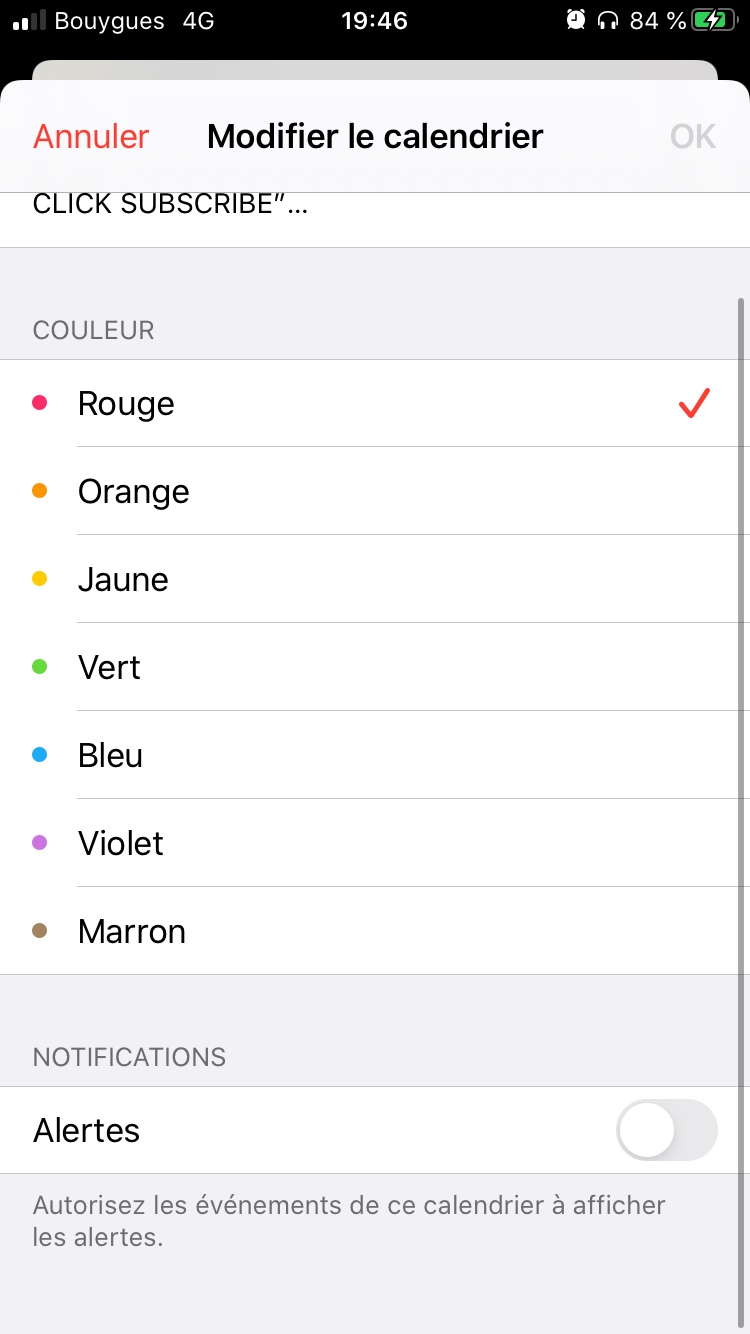
Task: Tap the orange color dot
Action: click(40, 491)
